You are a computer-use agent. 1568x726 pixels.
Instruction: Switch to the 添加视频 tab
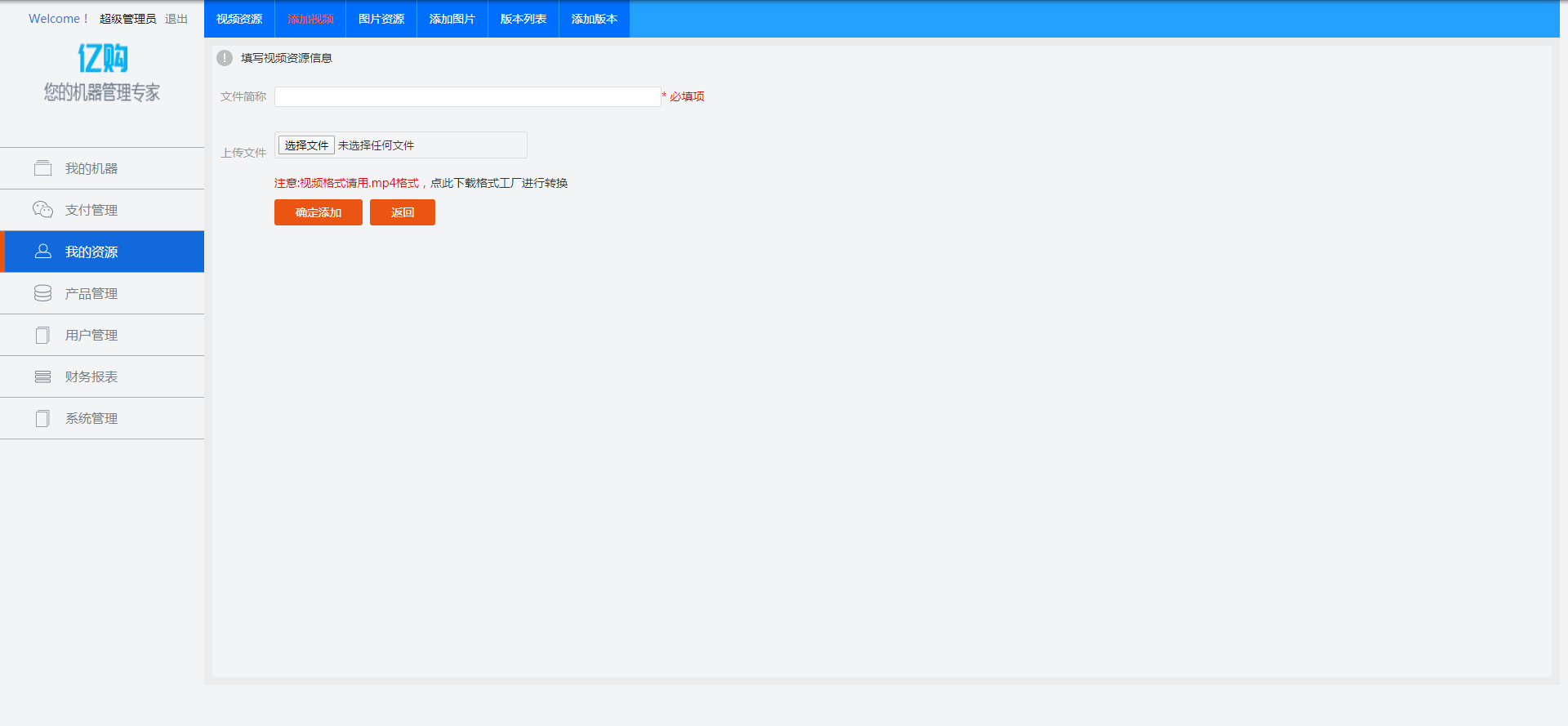pos(310,19)
